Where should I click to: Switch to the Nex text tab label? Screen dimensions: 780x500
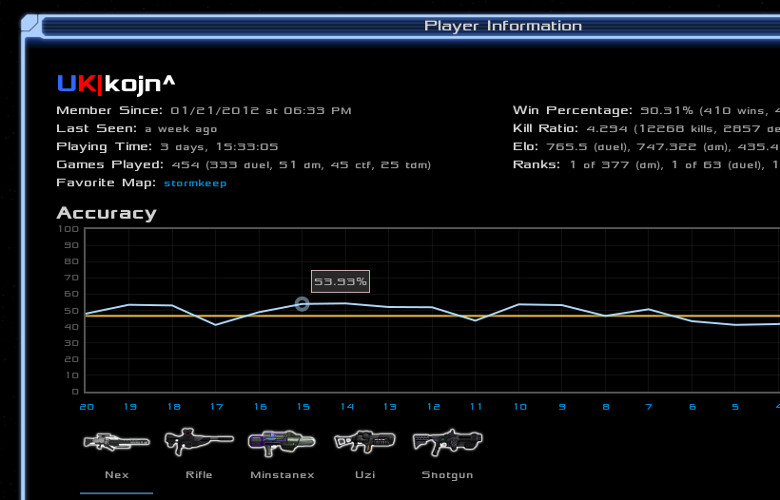pyautogui.click(x=116, y=475)
